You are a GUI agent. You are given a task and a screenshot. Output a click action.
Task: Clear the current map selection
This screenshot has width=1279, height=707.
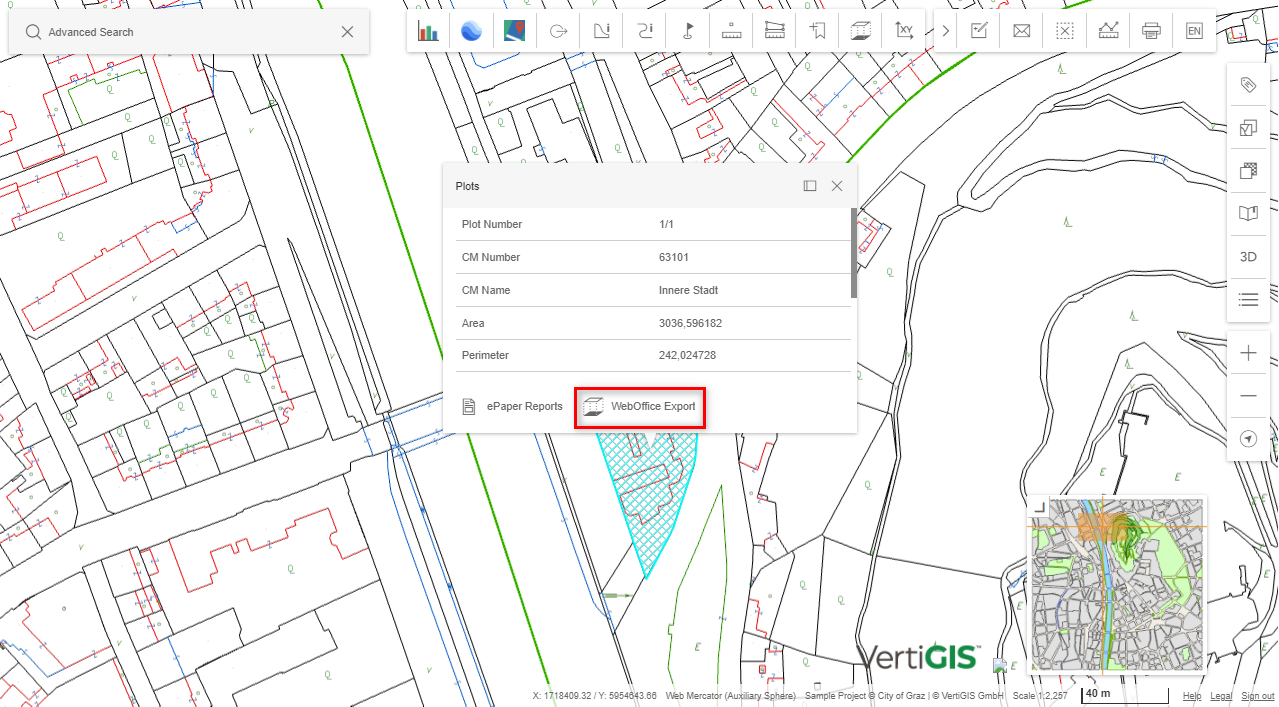pyautogui.click(x=1064, y=30)
